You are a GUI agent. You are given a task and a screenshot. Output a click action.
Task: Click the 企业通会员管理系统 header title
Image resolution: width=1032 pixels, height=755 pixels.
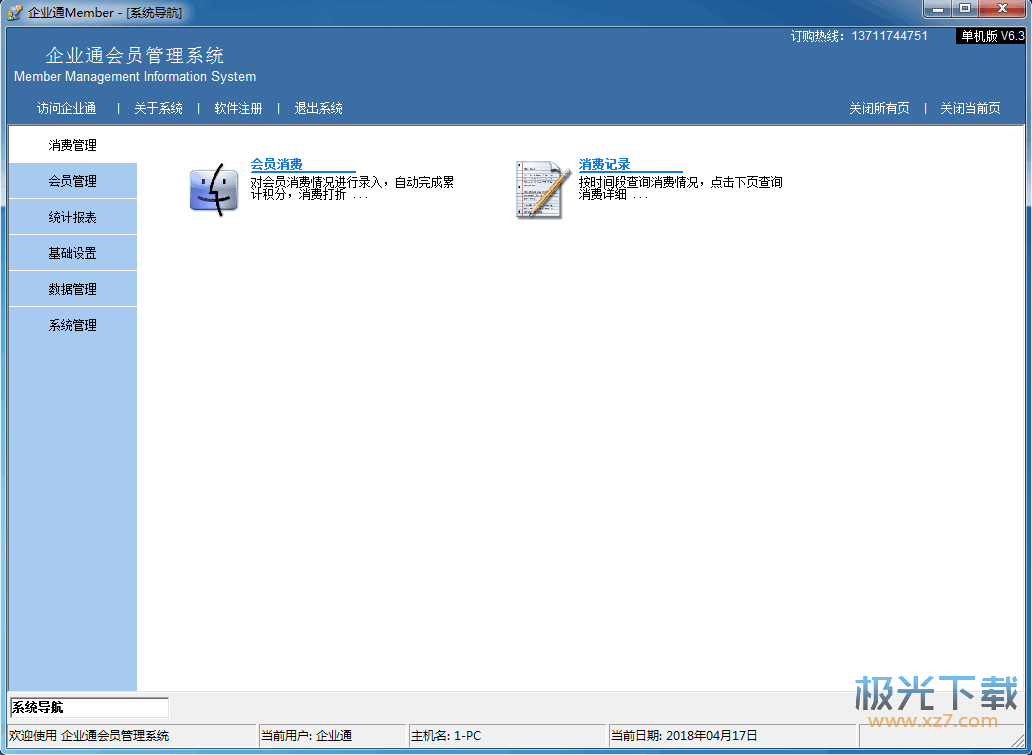tap(135, 55)
